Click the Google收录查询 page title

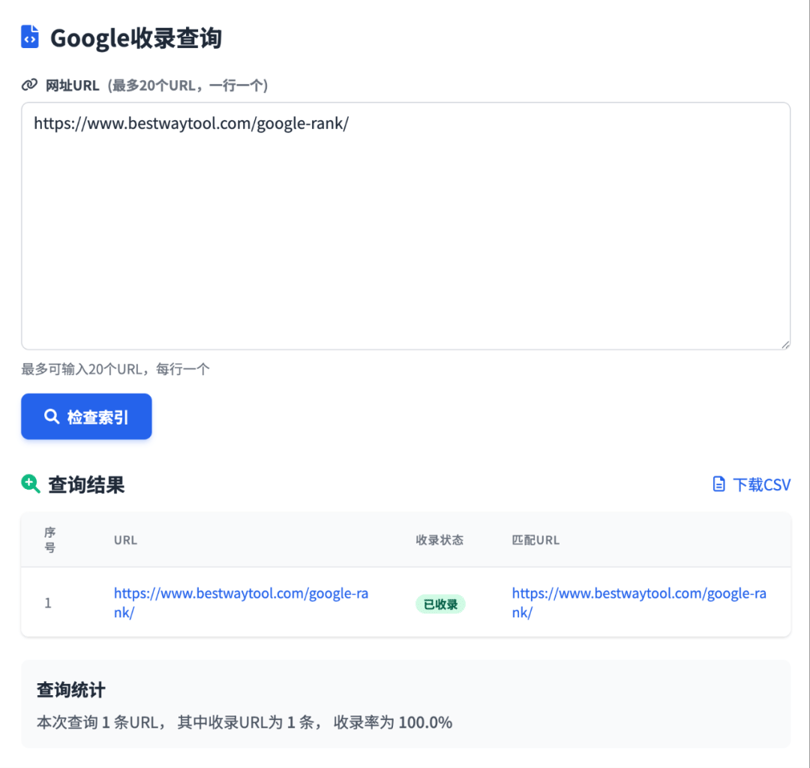tap(136, 38)
